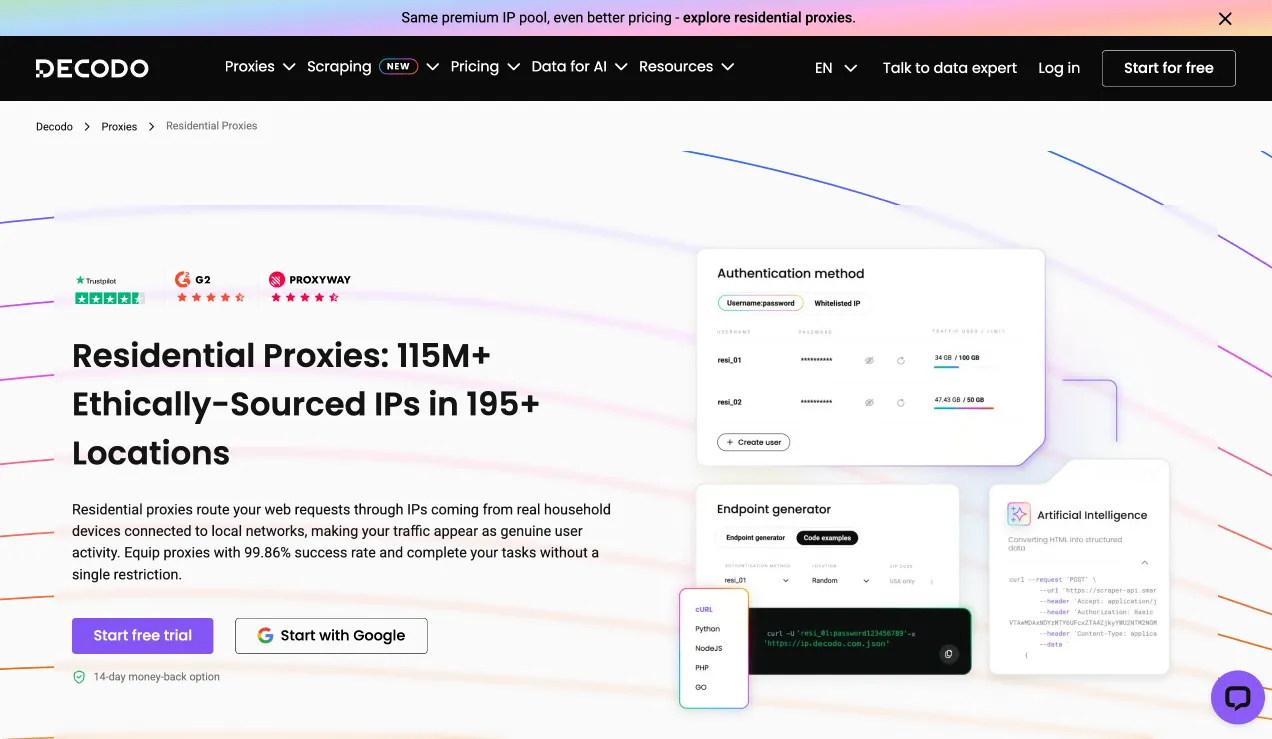Select PHP in the language list
The width and height of the screenshot is (1272, 739).
[x=702, y=668]
